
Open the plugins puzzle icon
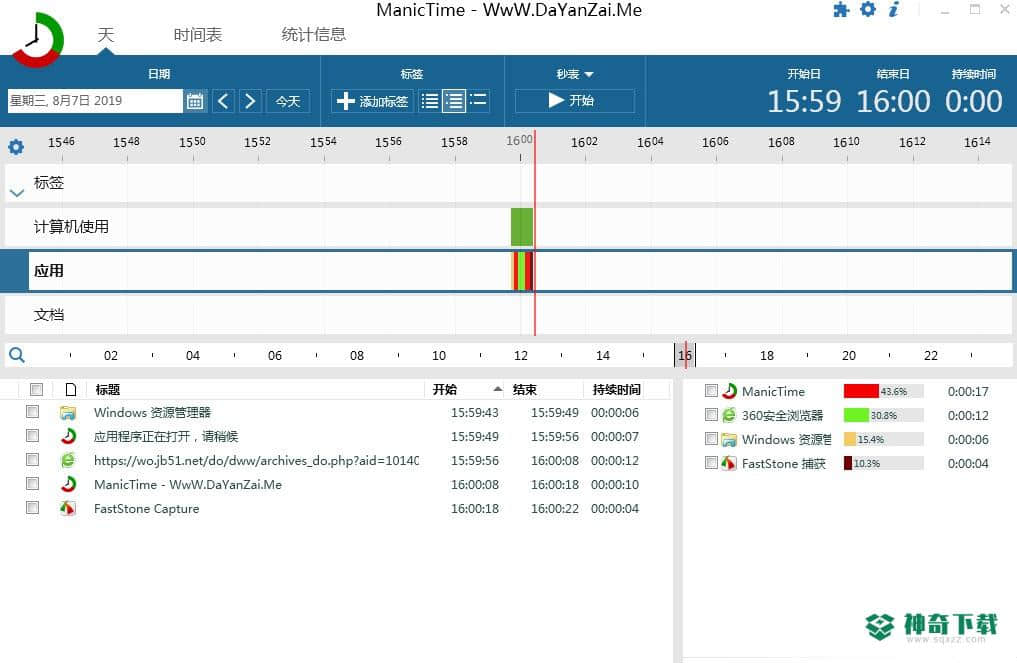coord(841,10)
